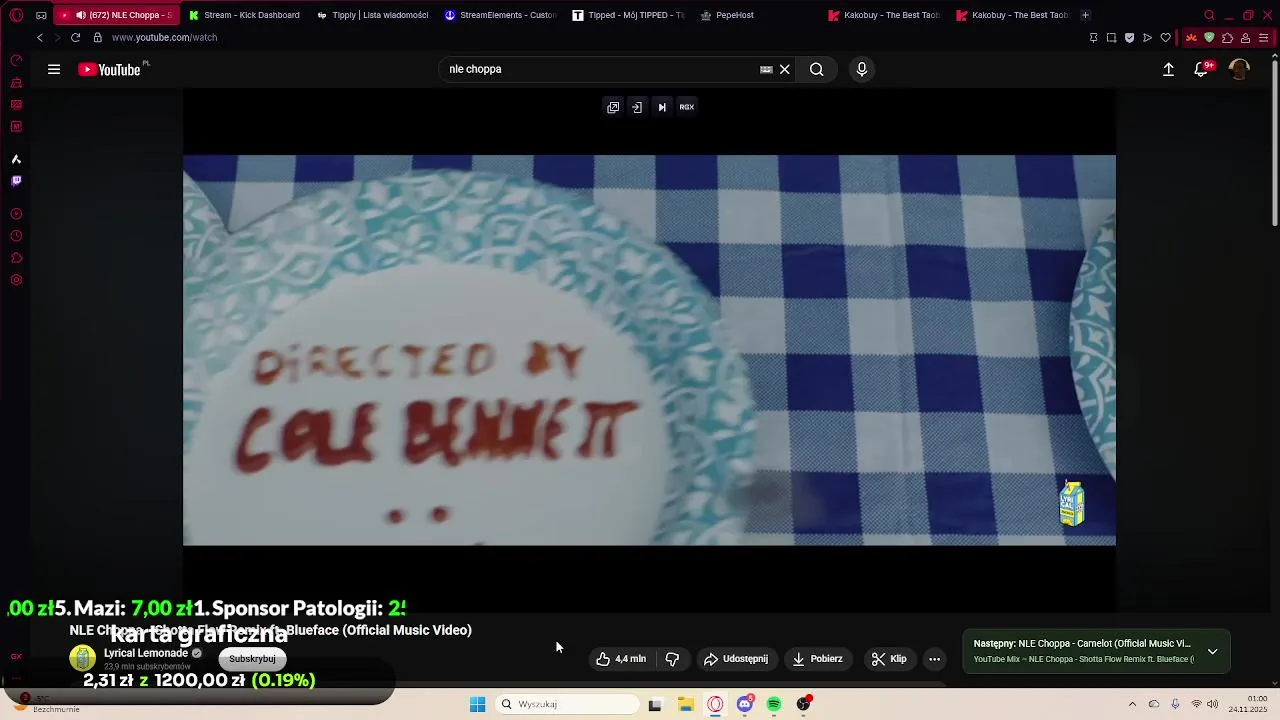This screenshot has height=720, width=1280.
Task: Skip to next video using overlay button
Action: coord(662,107)
